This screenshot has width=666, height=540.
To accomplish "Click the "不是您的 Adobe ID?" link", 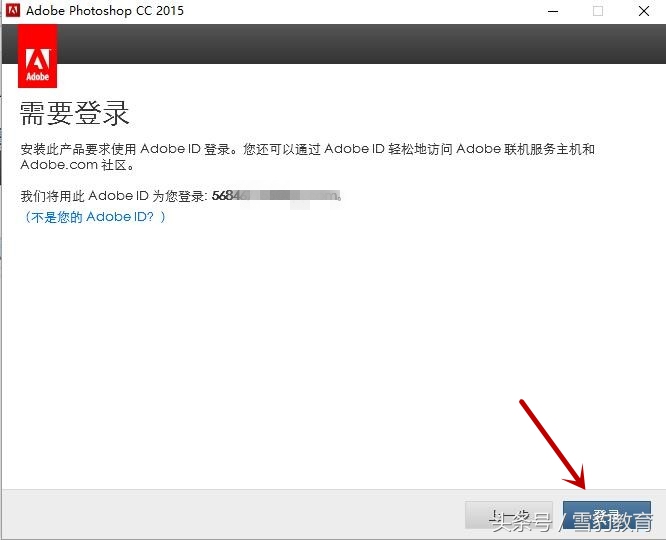I will (94, 217).
